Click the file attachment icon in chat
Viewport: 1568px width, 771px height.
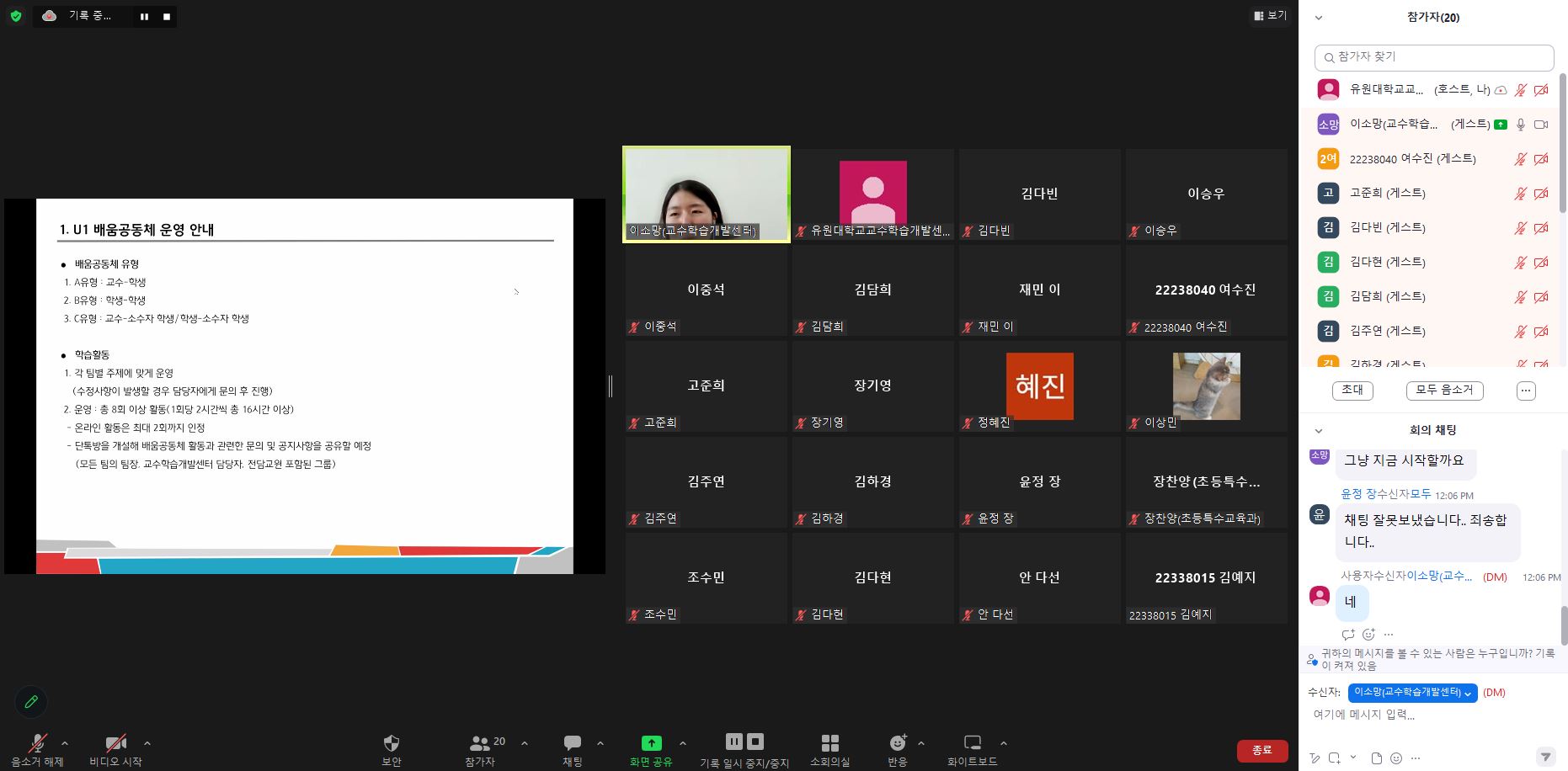click(x=1376, y=758)
